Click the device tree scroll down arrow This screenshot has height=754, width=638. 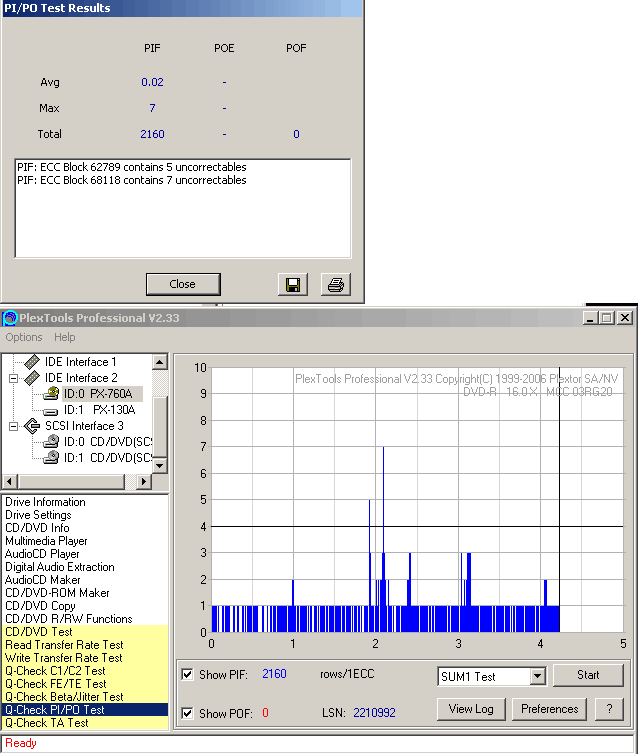point(159,466)
